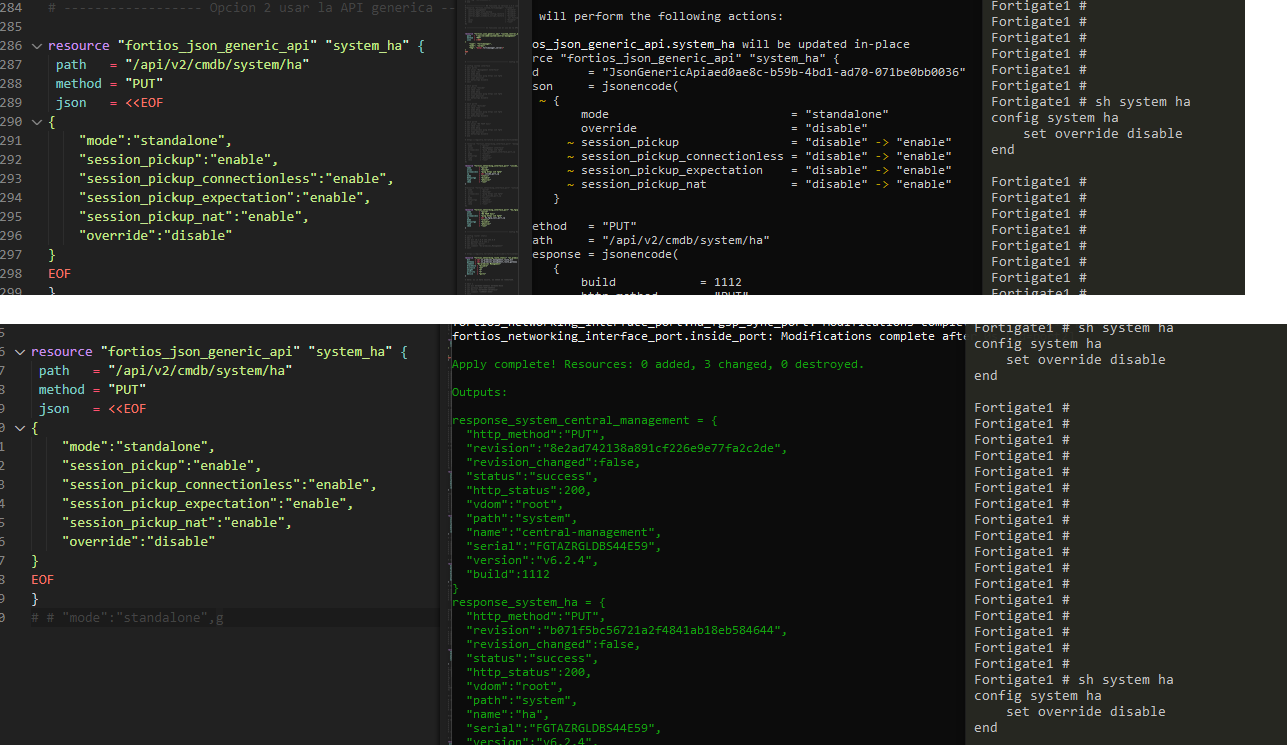Place cursor on line 294 session_pickup_expectation
Screen dimensions: 1288x756
coord(225,198)
